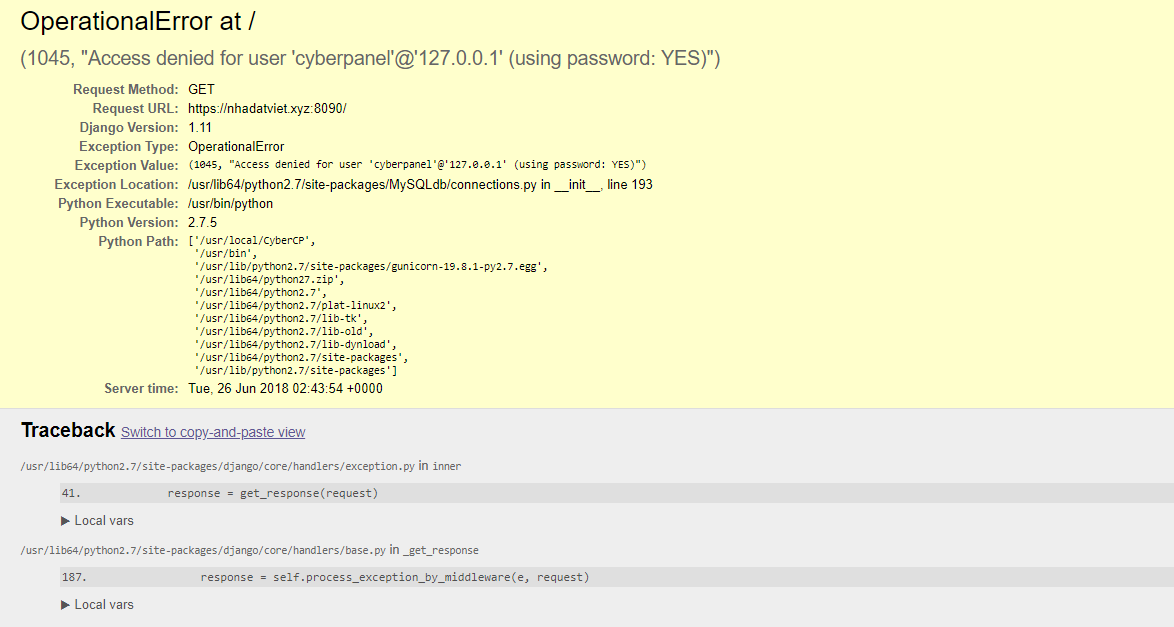
Task: Click the Python Version value 2.7.5
Action: (x=202, y=222)
